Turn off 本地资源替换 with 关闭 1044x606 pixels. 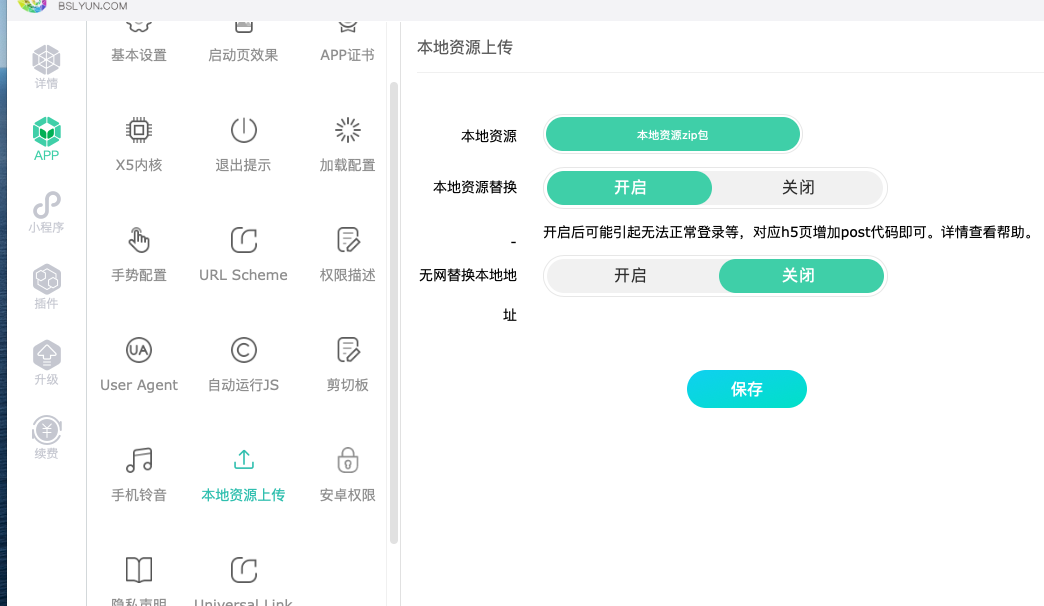pyautogui.click(x=798, y=188)
